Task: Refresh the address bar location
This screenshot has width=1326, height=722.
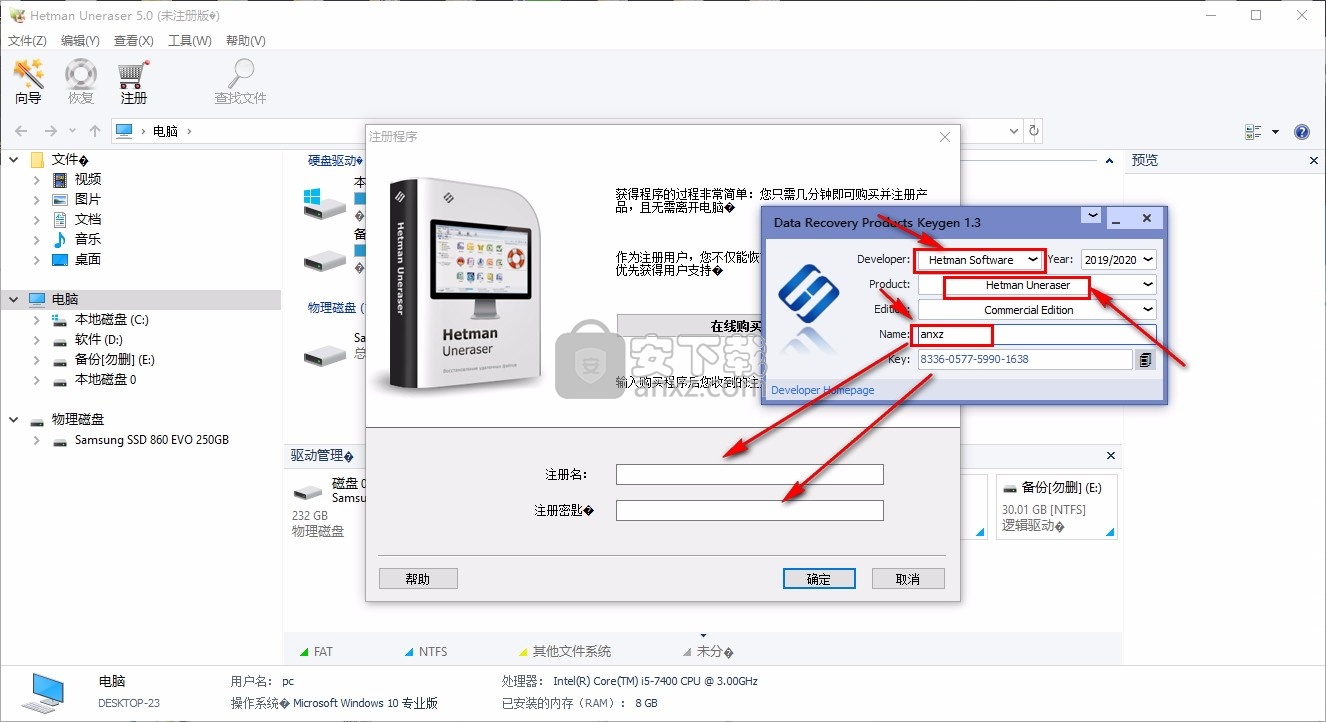Action: coord(1034,131)
